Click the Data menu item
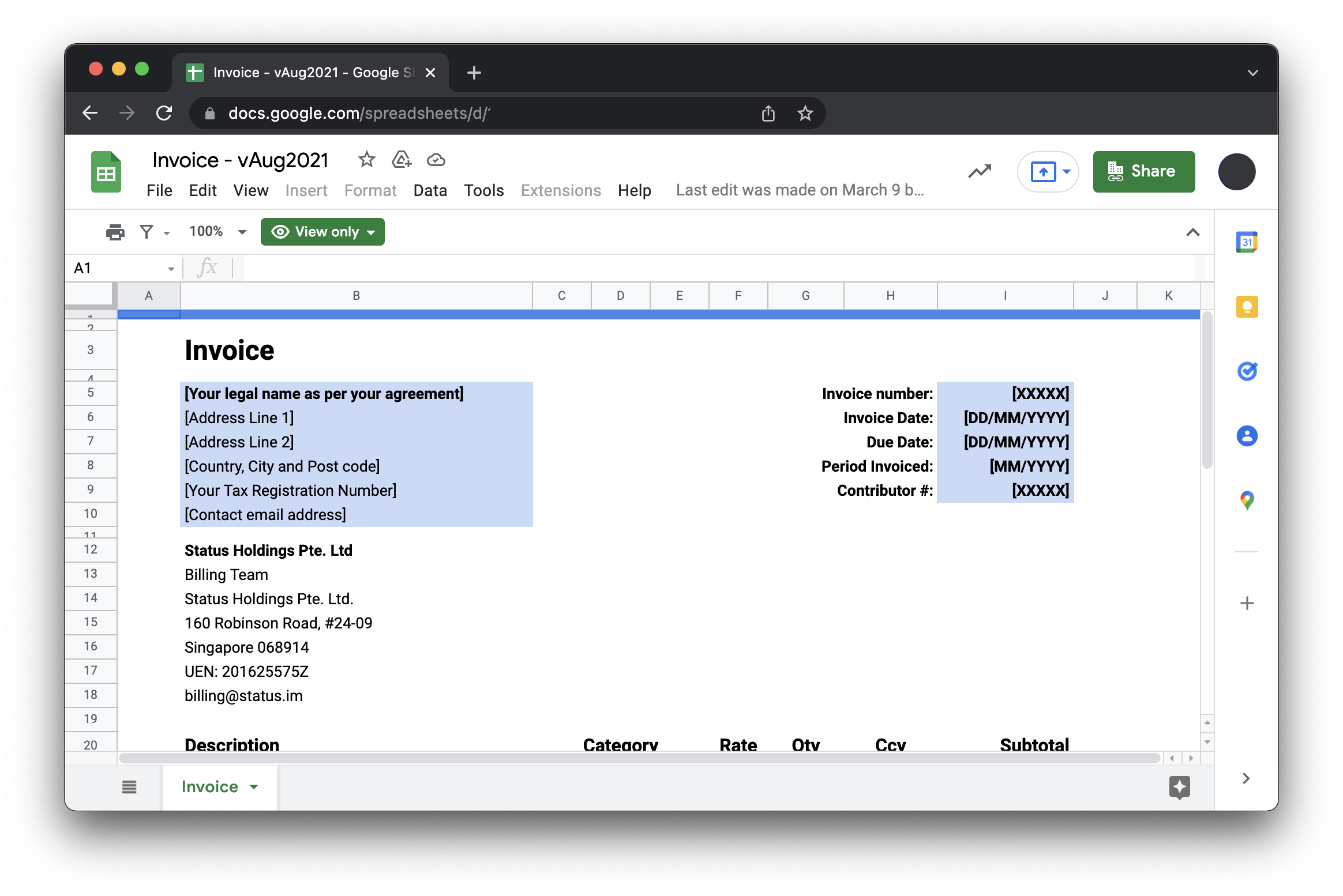The image size is (1343, 896). 429,189
